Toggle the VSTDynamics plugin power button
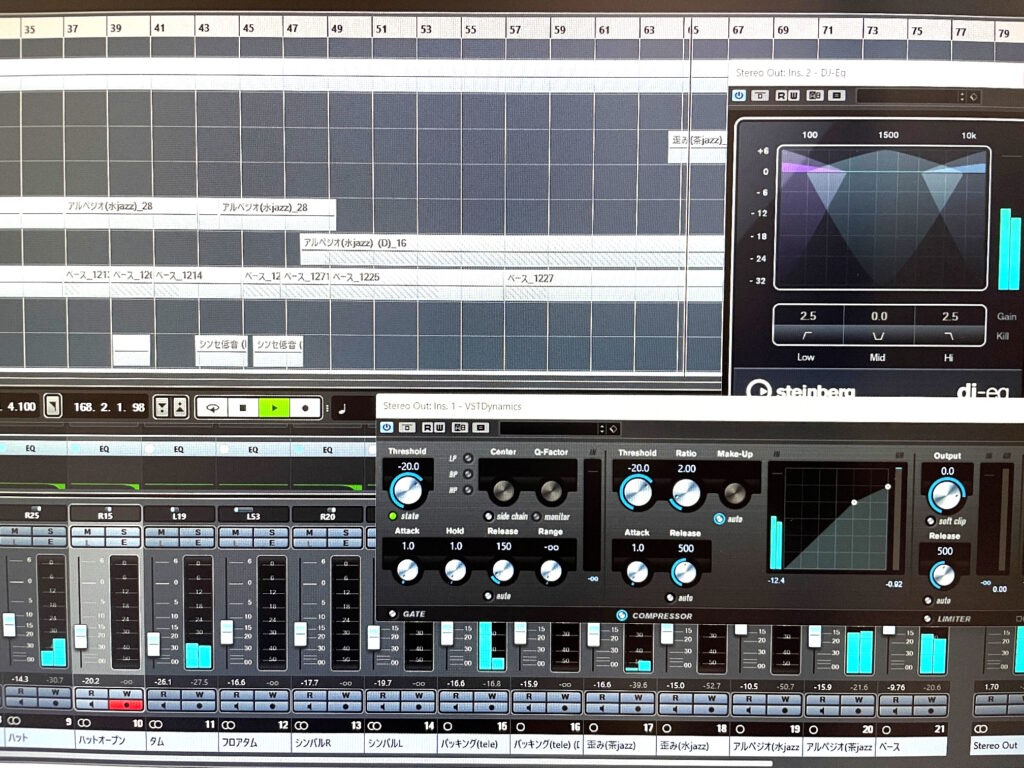Screen dimensions: 1024x768 (x=388, y=428)
